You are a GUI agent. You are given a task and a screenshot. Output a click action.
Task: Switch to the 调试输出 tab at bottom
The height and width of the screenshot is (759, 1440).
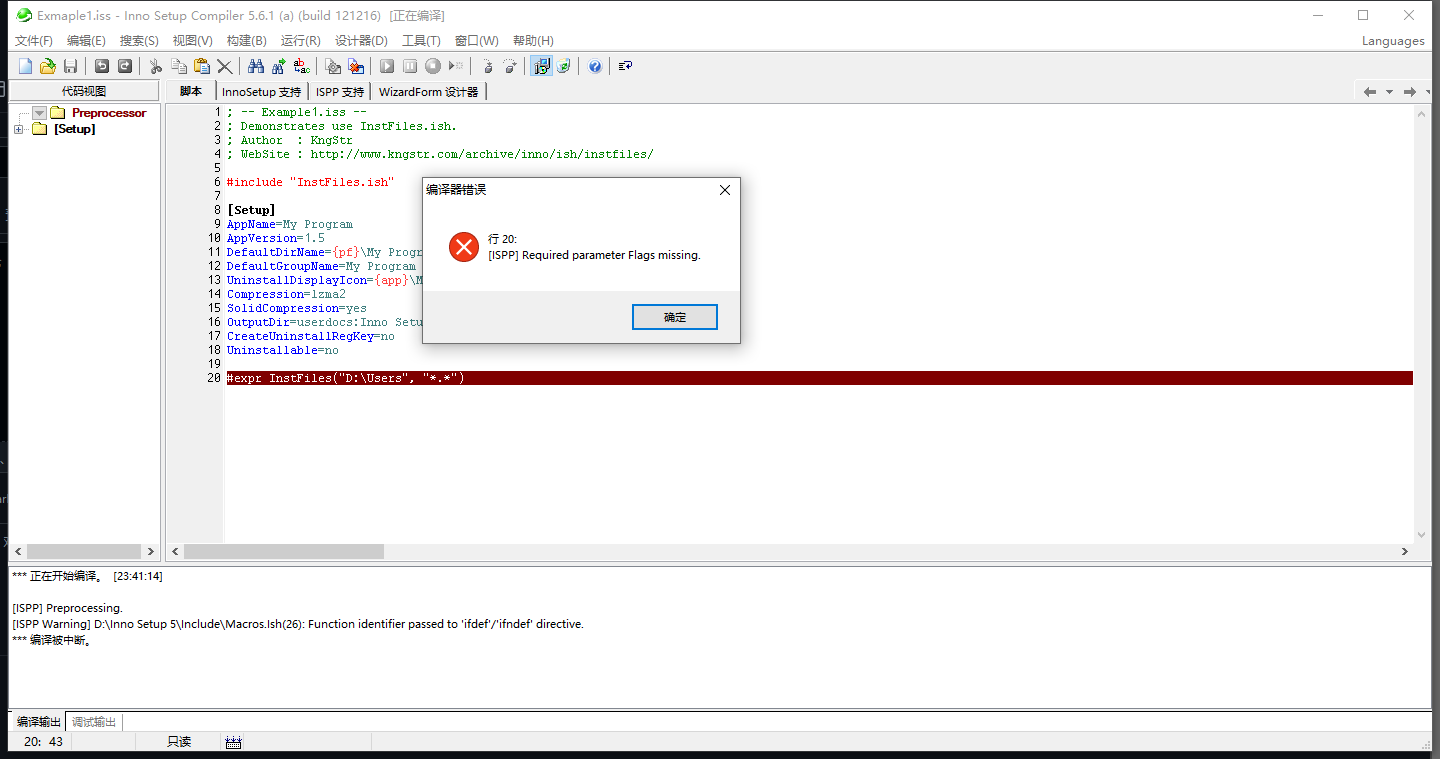tap(93, 722)
